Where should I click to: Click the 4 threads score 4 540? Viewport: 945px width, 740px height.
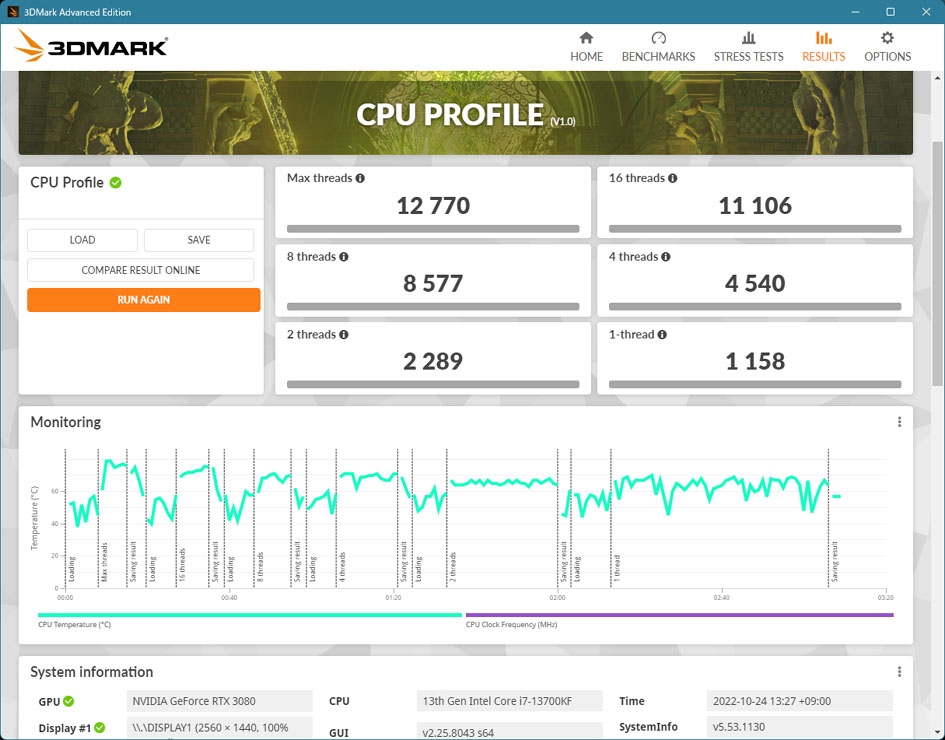click(755, 283)
